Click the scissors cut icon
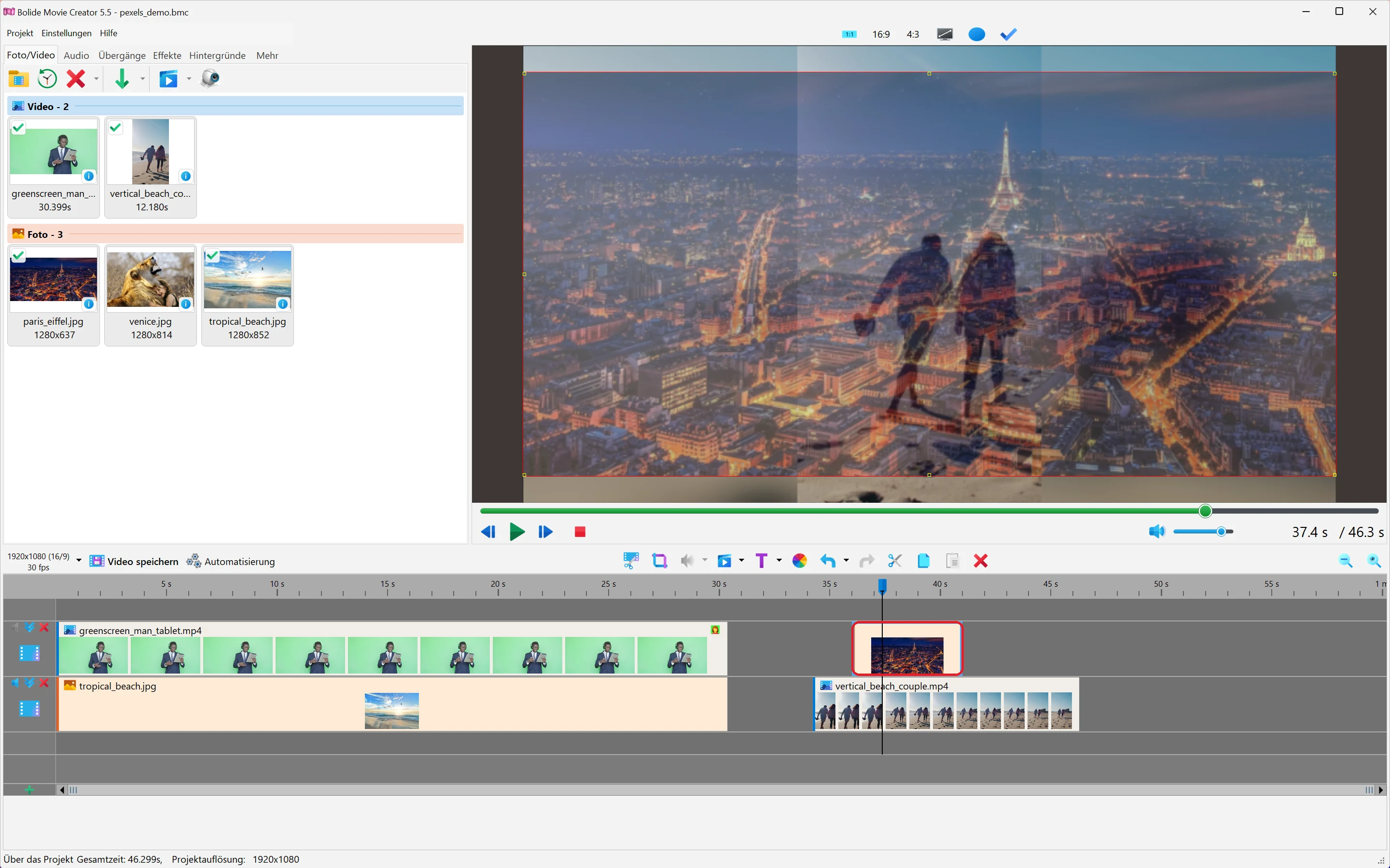Viewport: 1390px width, 868px height. [x=894, y=561]
